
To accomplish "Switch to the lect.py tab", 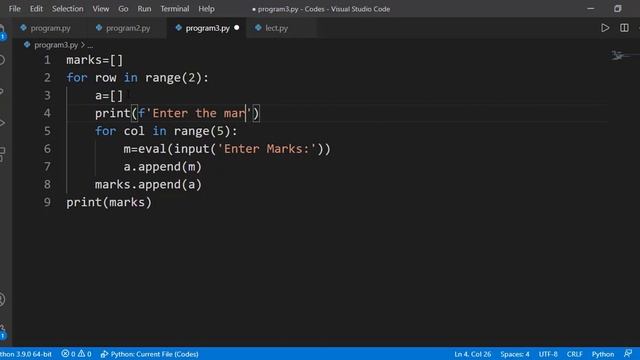I will coord(276,28).
